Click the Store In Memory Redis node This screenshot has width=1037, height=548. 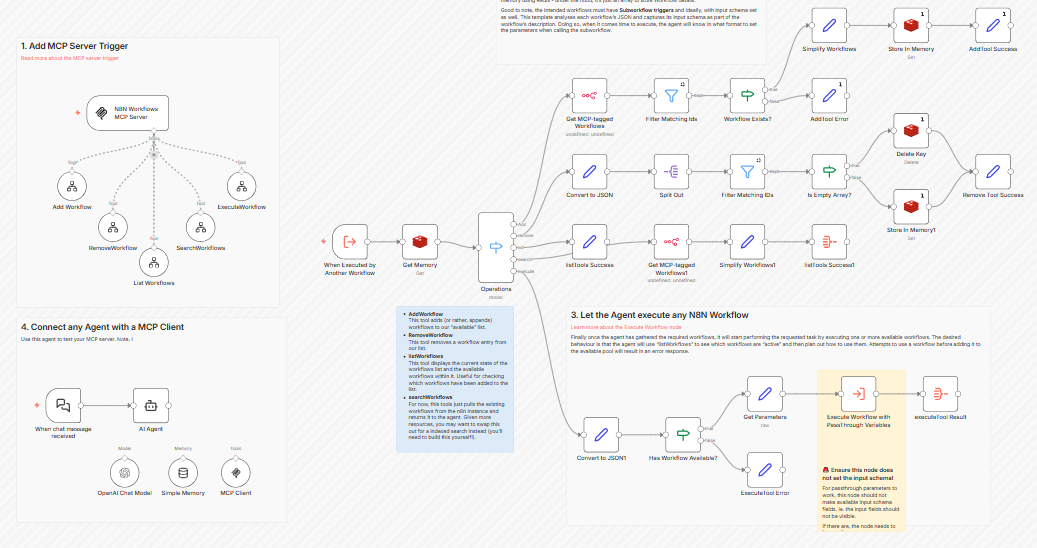(911, 26)
